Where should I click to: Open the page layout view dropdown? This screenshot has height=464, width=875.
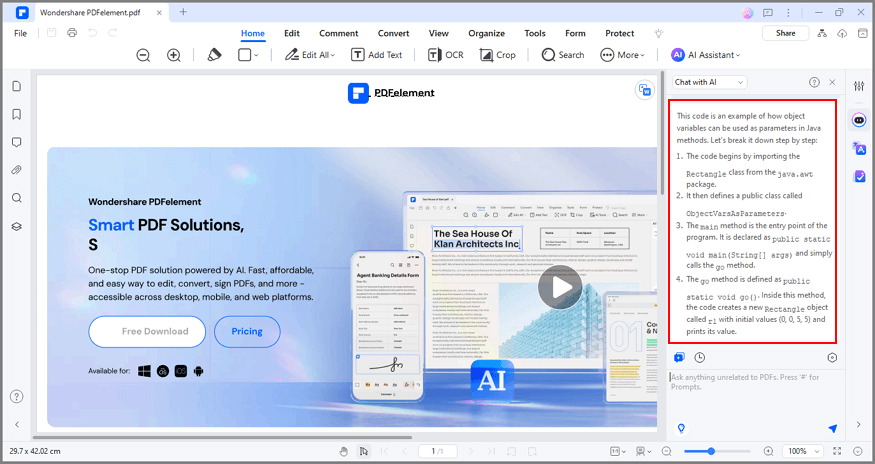tap(643, 451)
